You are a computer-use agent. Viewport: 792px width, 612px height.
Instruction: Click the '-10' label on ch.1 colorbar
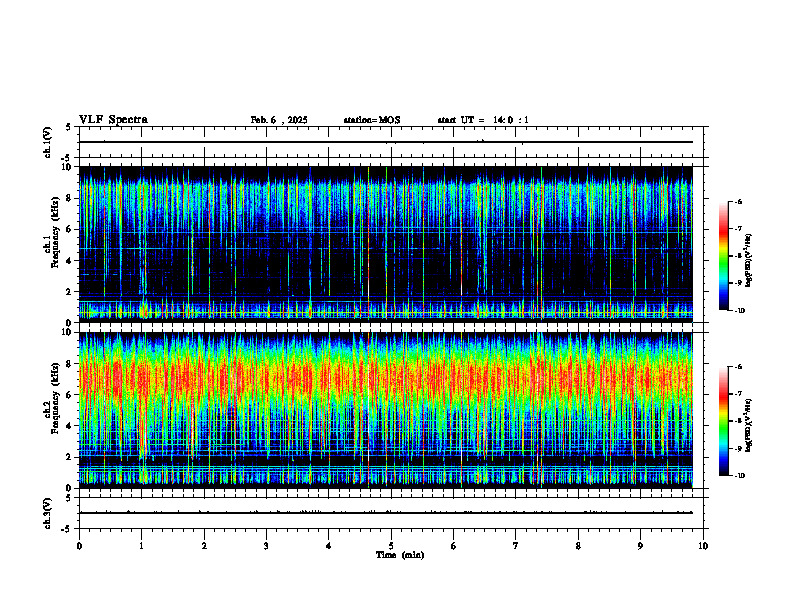tap(739, 311)
